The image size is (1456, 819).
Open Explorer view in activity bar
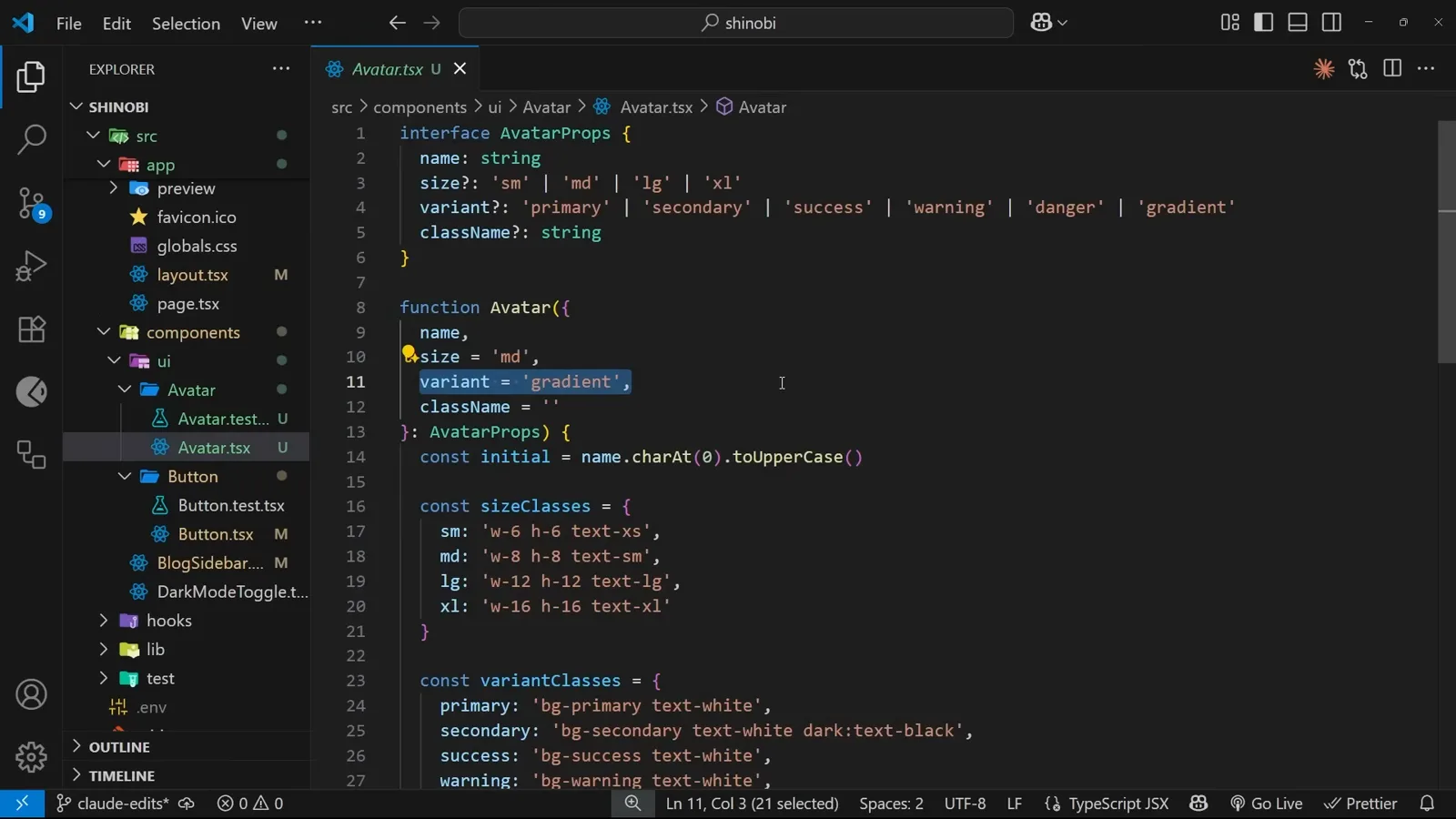click(x=31, y=76)
